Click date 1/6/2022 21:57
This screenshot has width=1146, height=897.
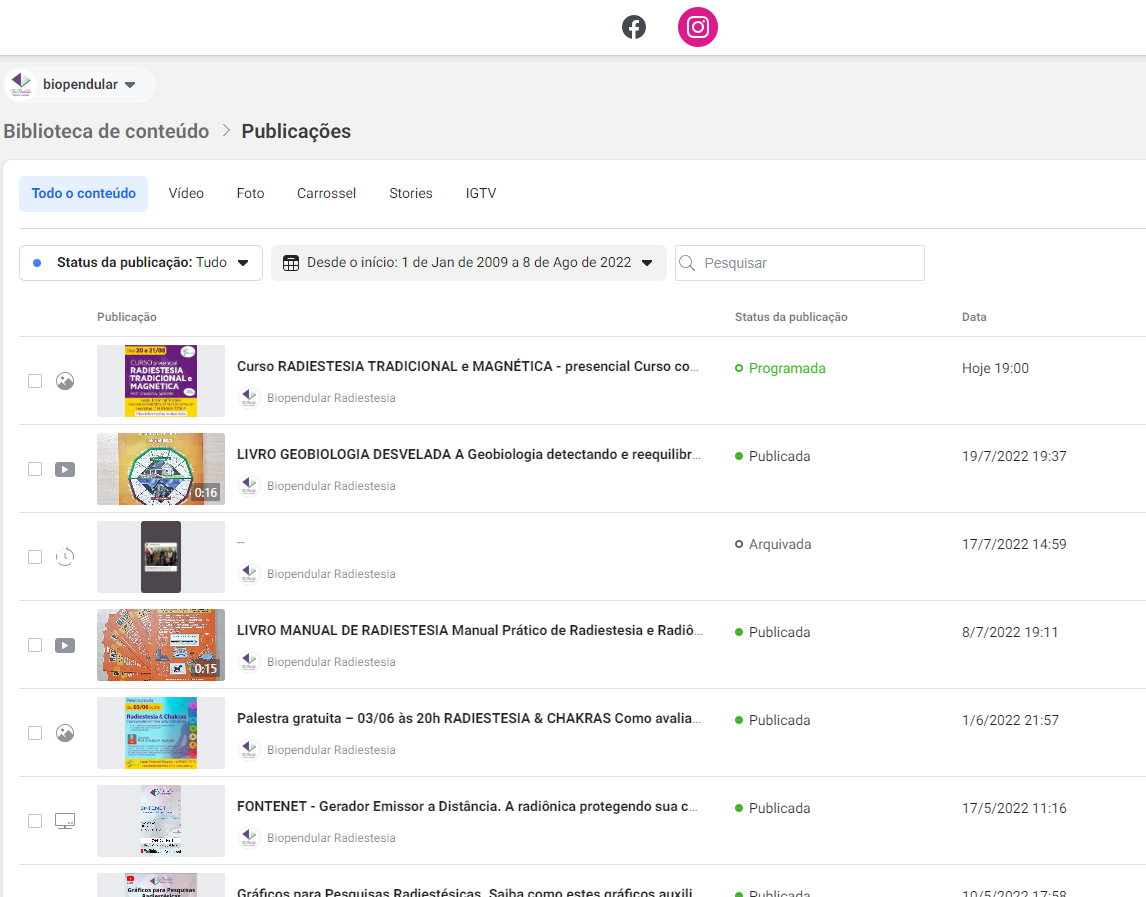pos(1010,720)
